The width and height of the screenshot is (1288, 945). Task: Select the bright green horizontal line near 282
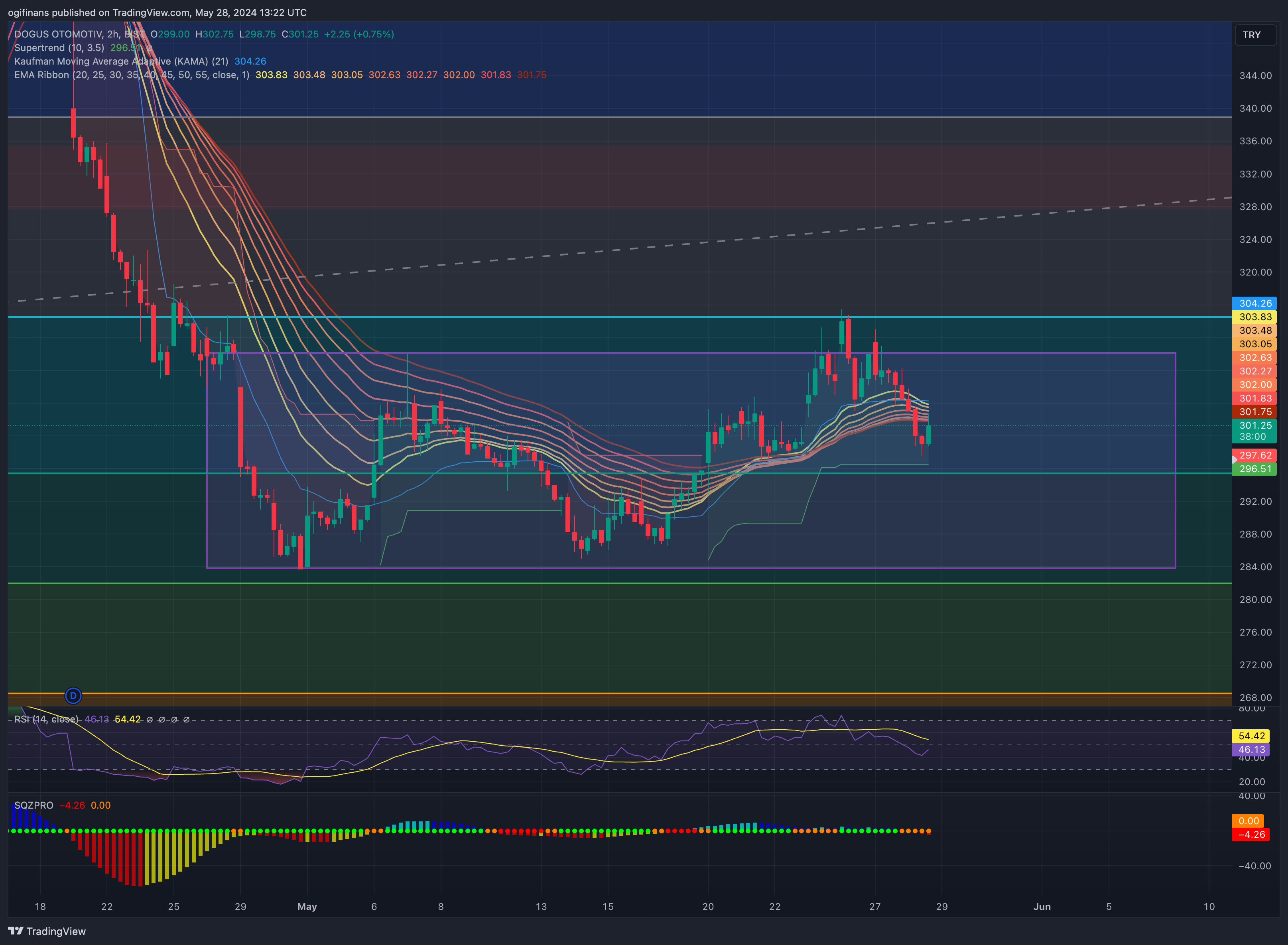(x=620, y=583)
